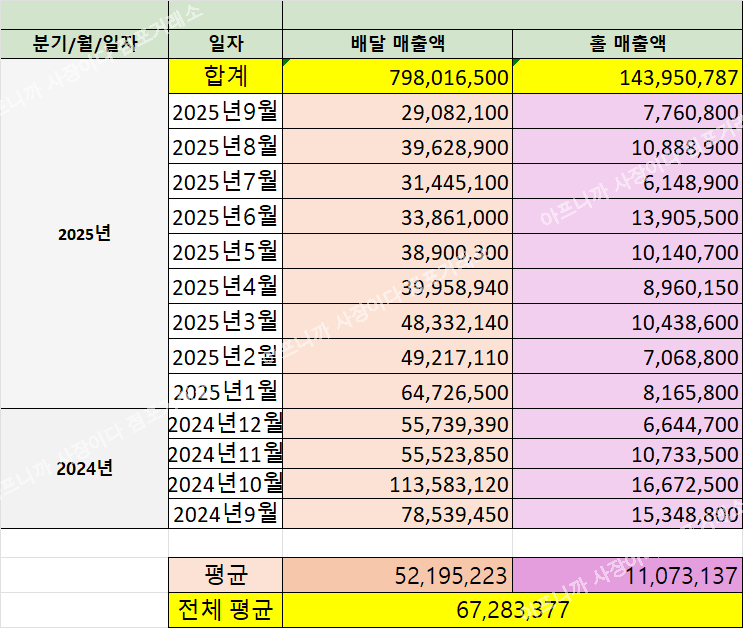Viewport: 743px width, 628px height.
Task: Select hall total cell 143,950,787
Action: tap(627, 77)
